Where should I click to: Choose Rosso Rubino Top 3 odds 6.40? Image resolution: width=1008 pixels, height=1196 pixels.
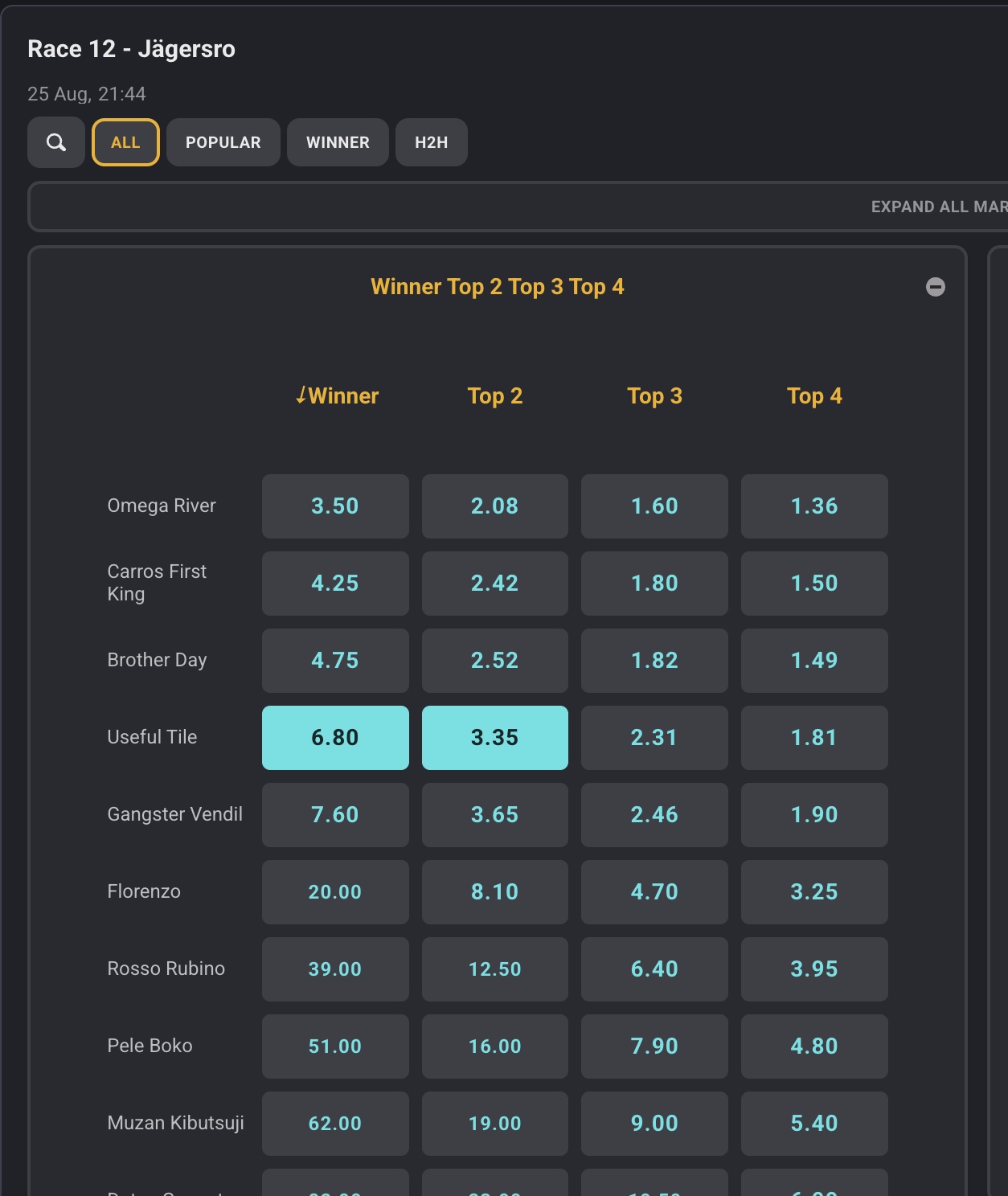coord(654,969)
